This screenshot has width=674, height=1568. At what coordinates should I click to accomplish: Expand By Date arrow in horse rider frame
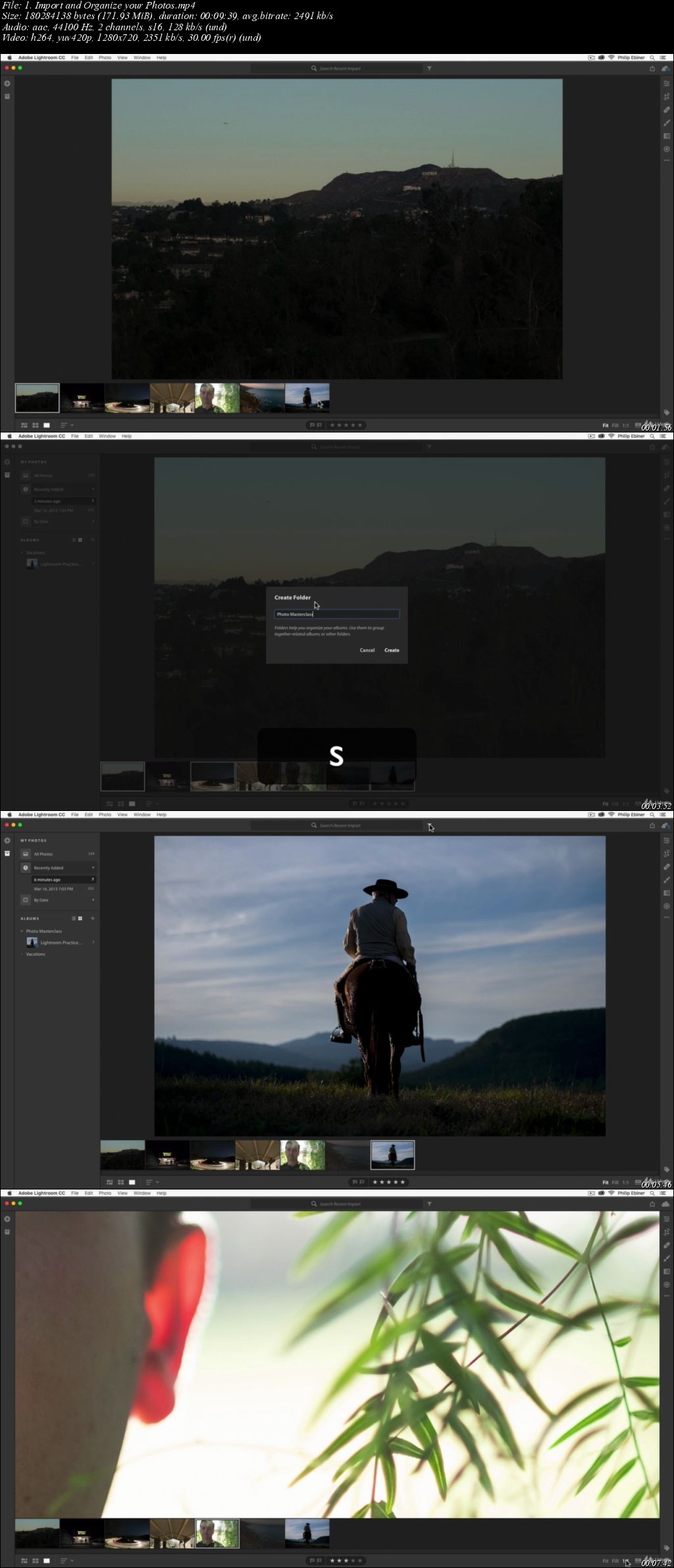tap(93, 900)
